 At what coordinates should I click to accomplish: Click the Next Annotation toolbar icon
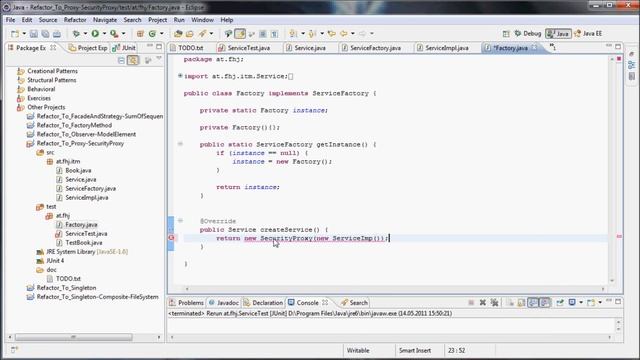pos(293,33)
